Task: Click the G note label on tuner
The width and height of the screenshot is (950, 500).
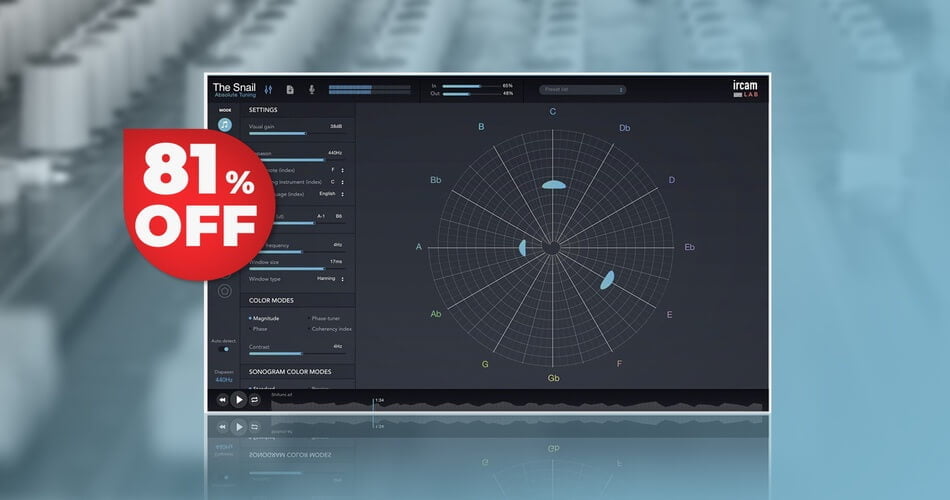Action: click(485, 364)
